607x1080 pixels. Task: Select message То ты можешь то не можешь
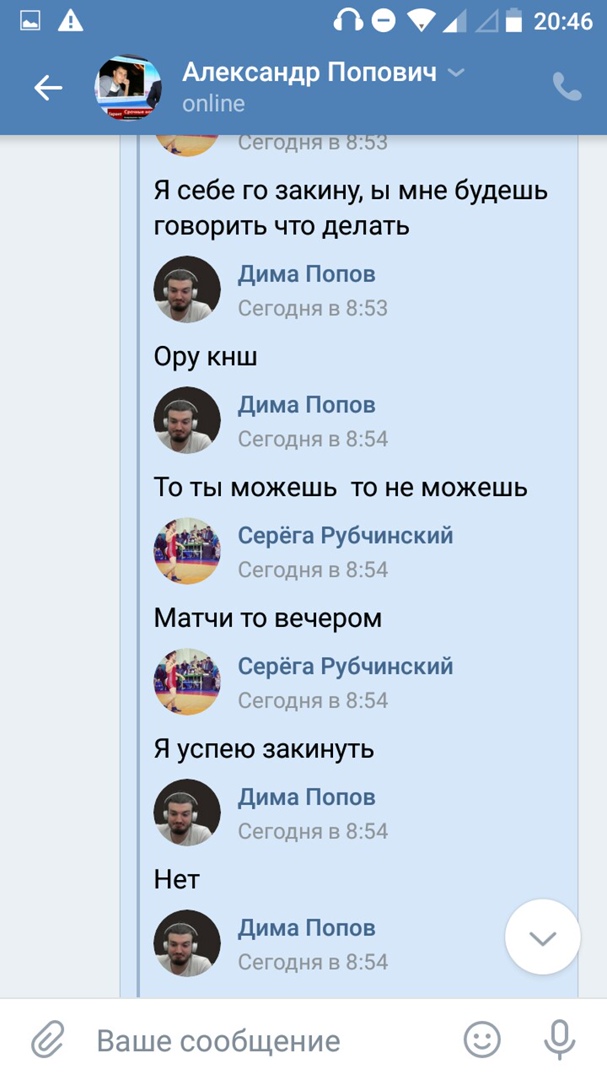[340, 487]
